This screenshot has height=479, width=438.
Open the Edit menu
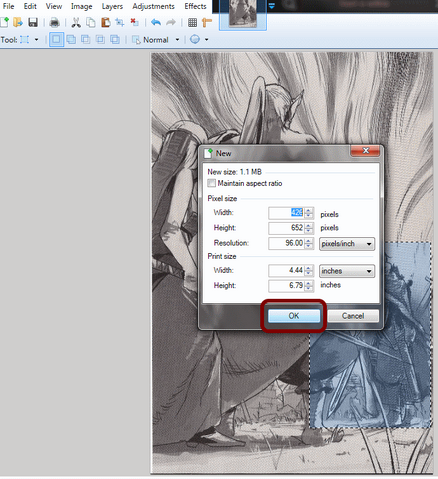coord(30,6)
